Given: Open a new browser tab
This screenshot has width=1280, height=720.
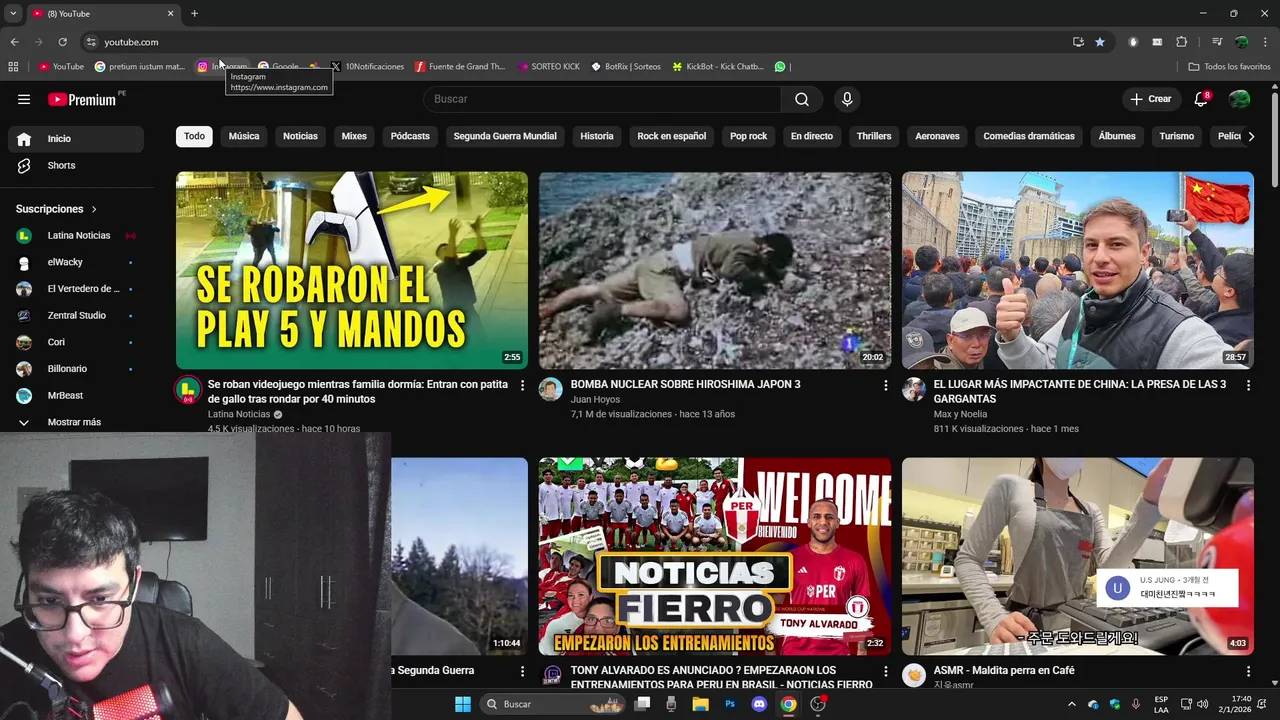Looking at the screenshot, I should tap(194, 13).
